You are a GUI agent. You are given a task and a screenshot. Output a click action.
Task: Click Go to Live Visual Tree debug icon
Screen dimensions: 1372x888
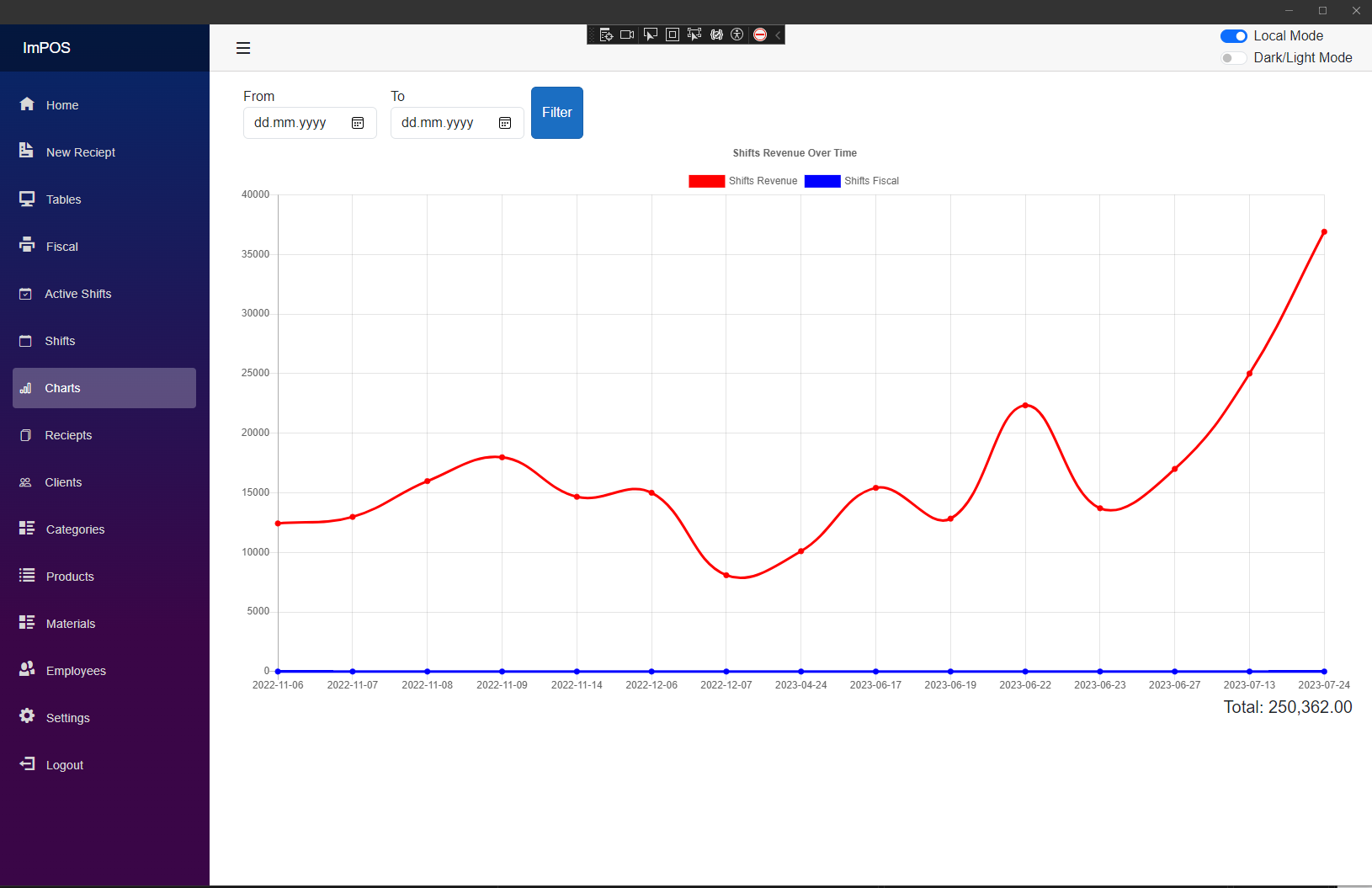pos(606,35)
